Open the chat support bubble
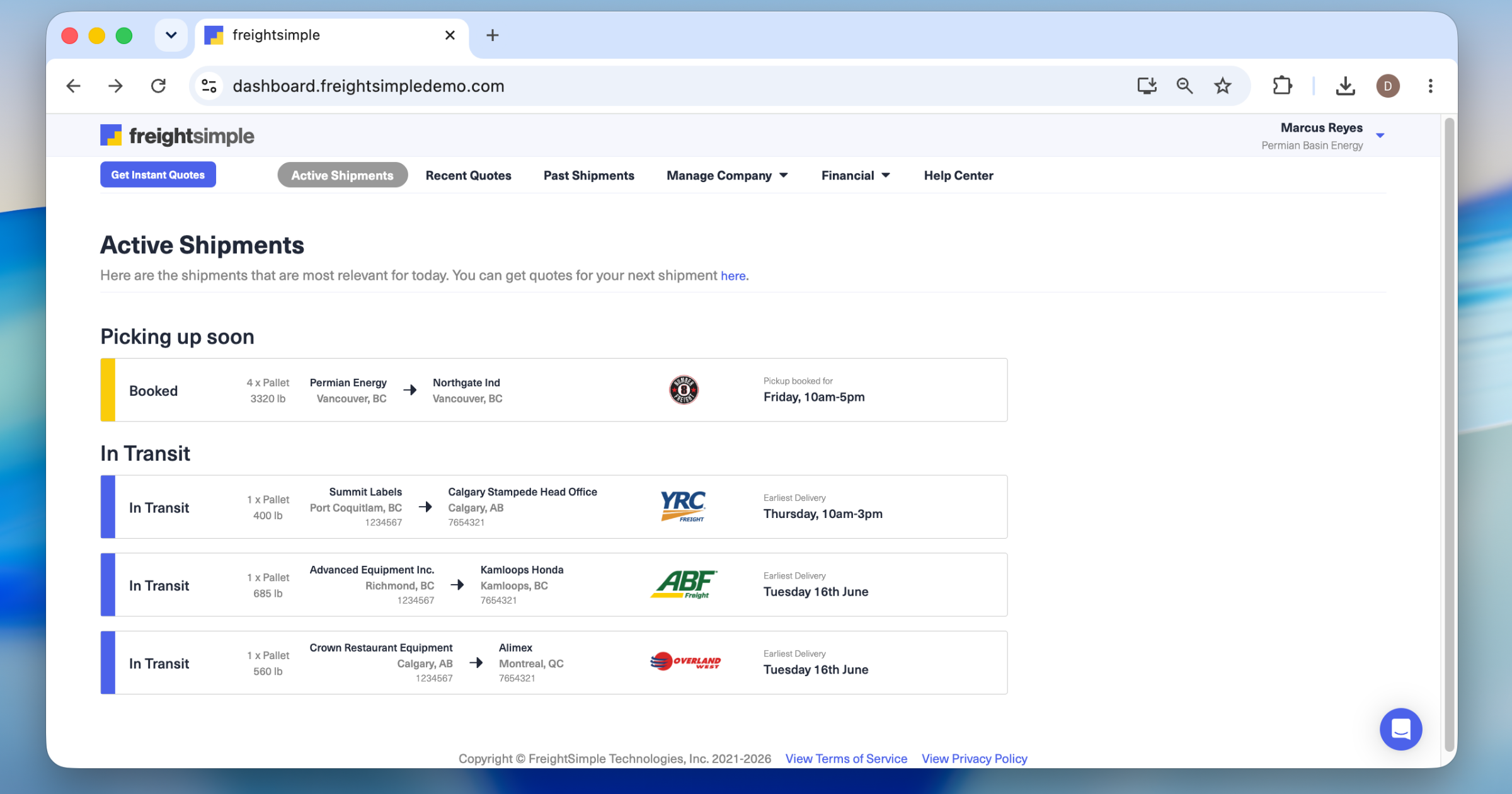 point(1400,729)
